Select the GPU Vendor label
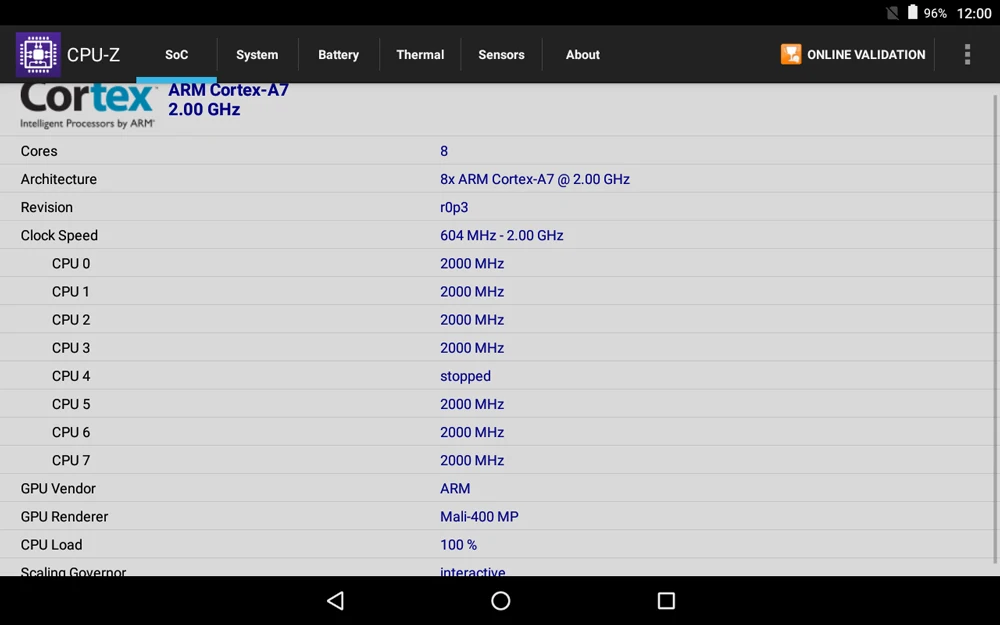This screenshot has height=625, width=1000. [58, 488]
